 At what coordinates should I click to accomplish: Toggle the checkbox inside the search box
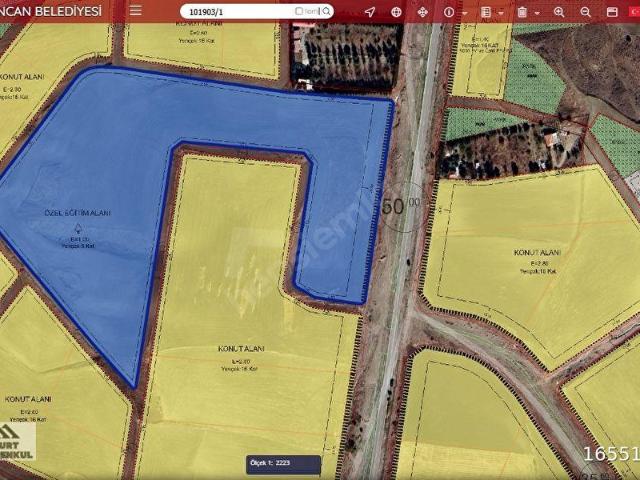[x=299, y=12]
